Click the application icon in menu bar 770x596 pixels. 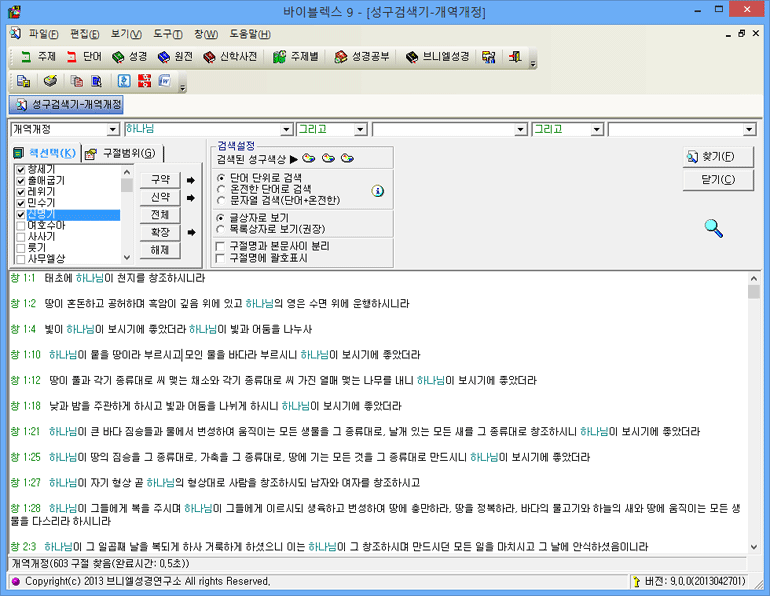tap(15, 33)
